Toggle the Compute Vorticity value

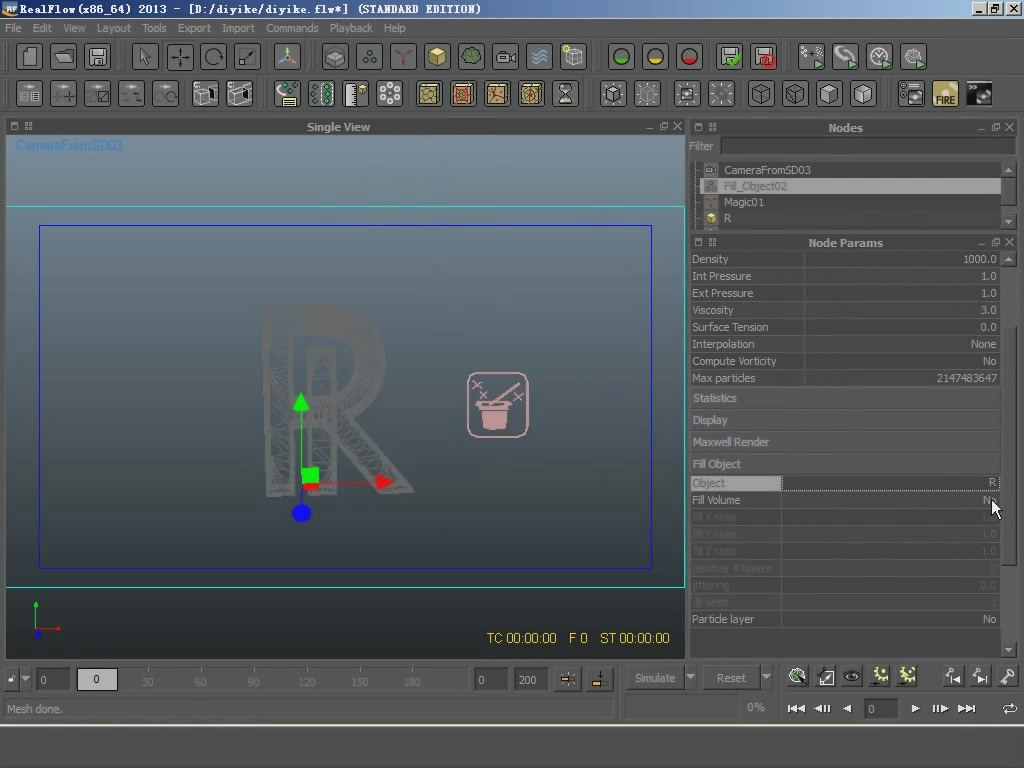point(901,361)
